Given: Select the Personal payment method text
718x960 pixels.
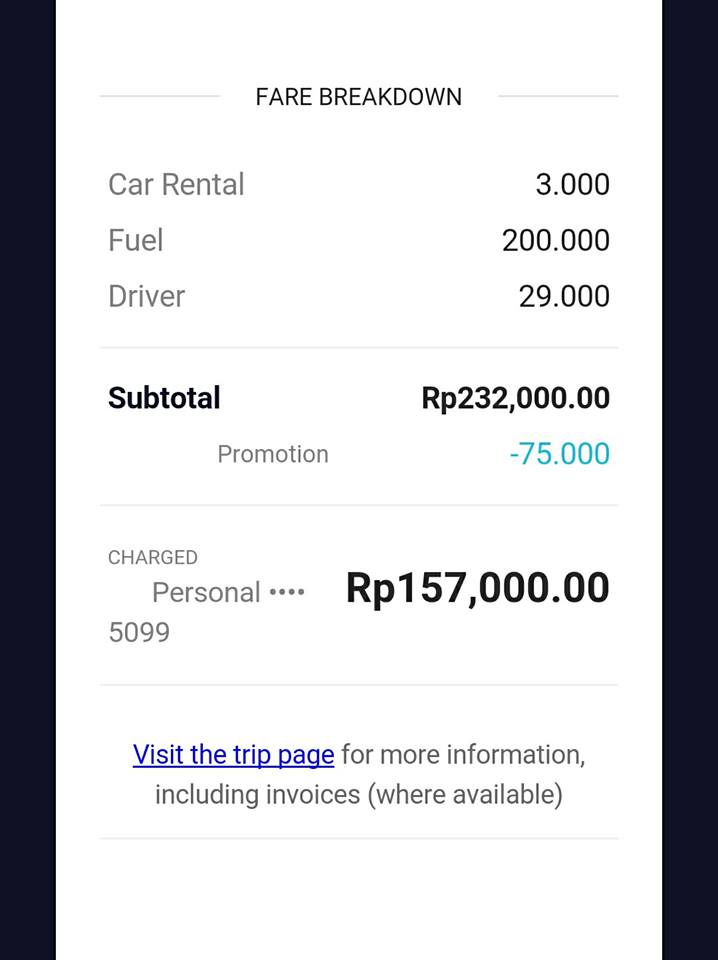Looking at the screenshot, I should 206,592.
